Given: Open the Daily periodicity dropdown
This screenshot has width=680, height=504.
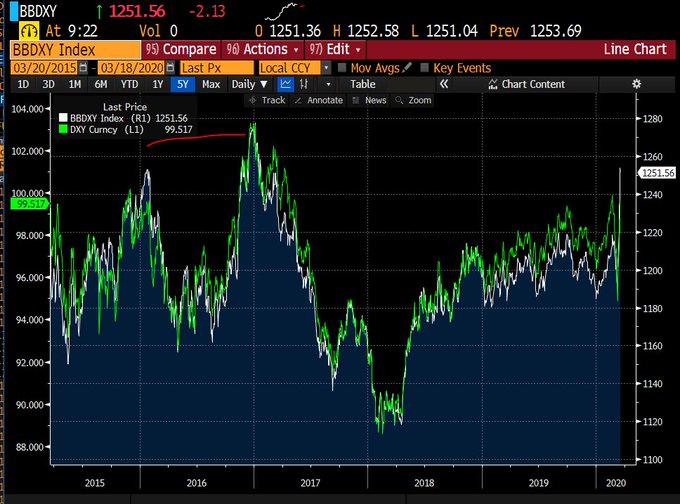Looking at the screenshot, I should [249, 84].
